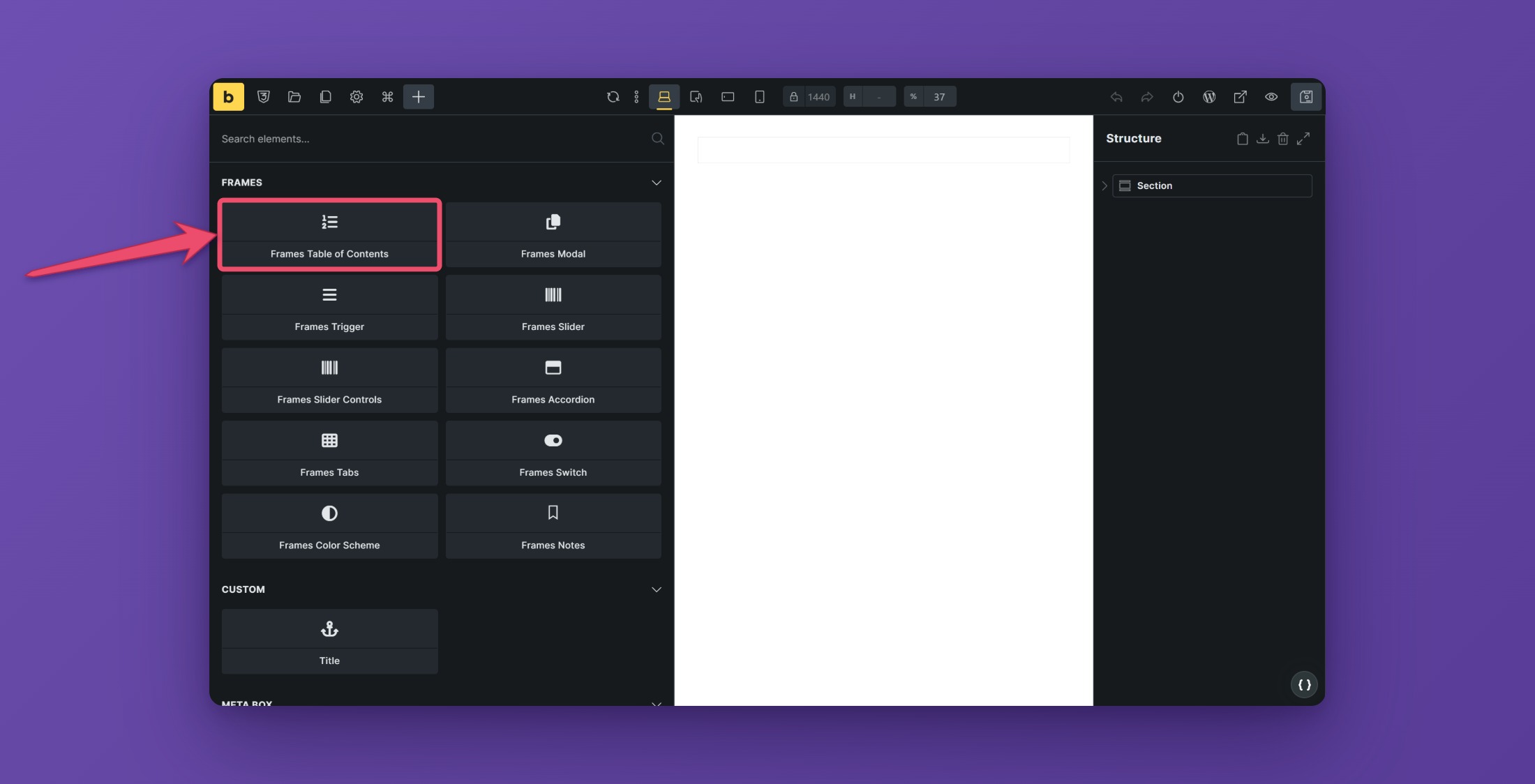Open keyboard shortcuts command icon
Image resolution: width=1535 pixels, height=784 pixels.
pyautogui.click(x=387, y=97)
